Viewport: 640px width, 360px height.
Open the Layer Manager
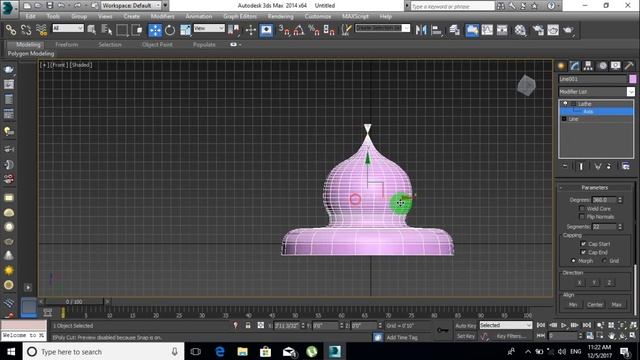[x=454, y=30]
